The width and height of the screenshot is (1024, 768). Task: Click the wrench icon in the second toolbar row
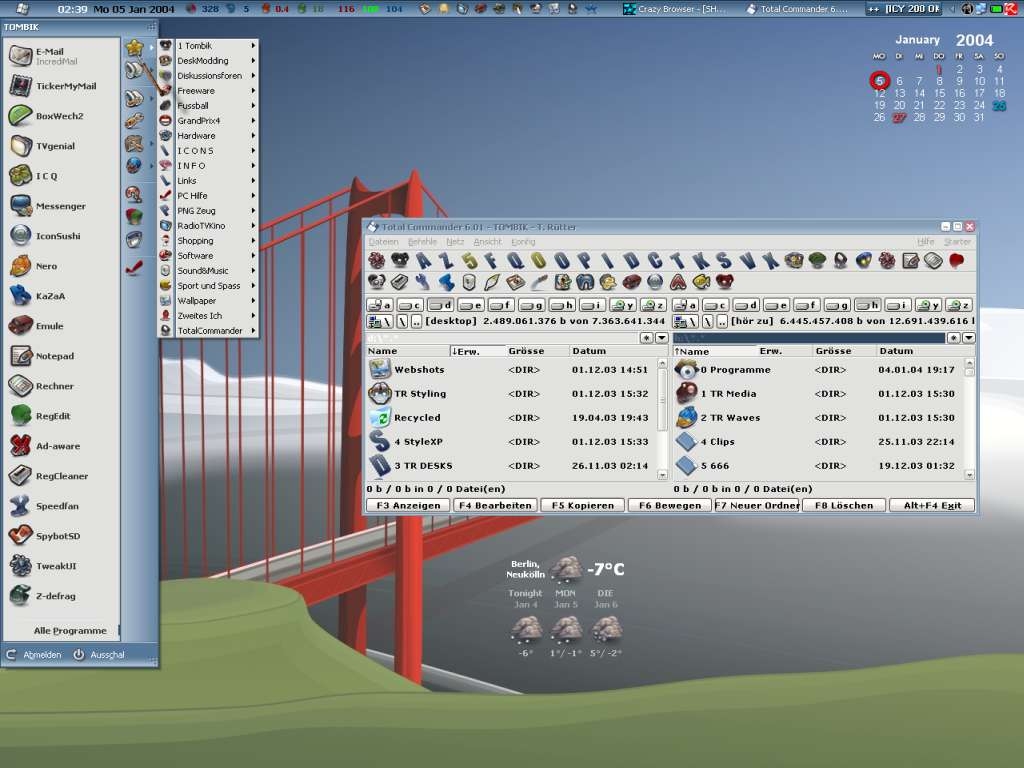pyautogui.click(x=423, y=282)
